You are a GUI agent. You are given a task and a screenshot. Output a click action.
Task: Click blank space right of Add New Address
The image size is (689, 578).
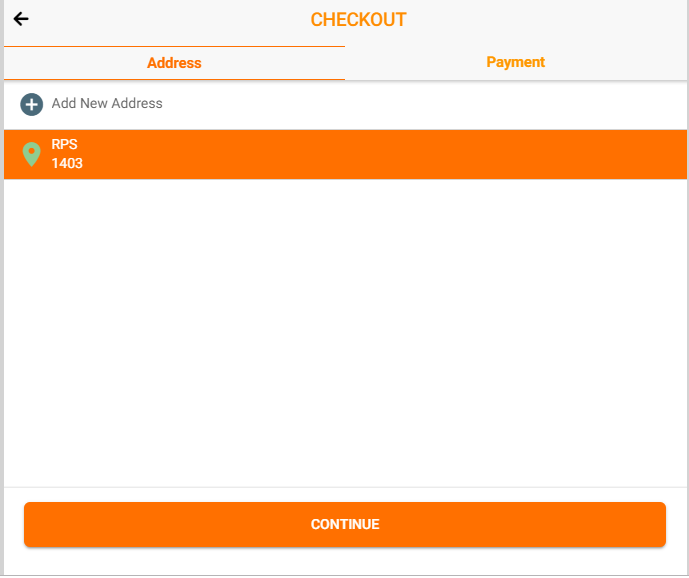(x=422, y=105)
